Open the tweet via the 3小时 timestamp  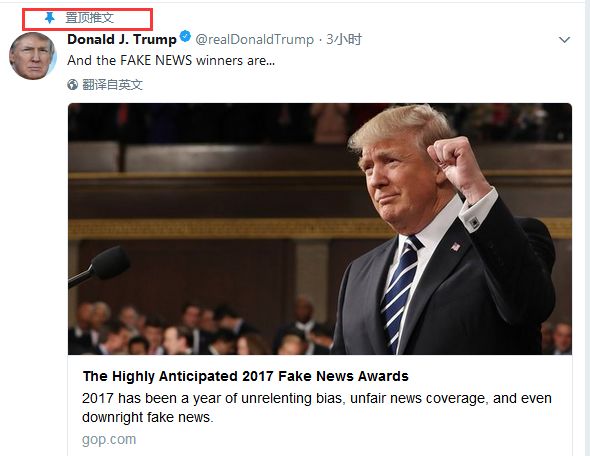[x=344, y=39]
